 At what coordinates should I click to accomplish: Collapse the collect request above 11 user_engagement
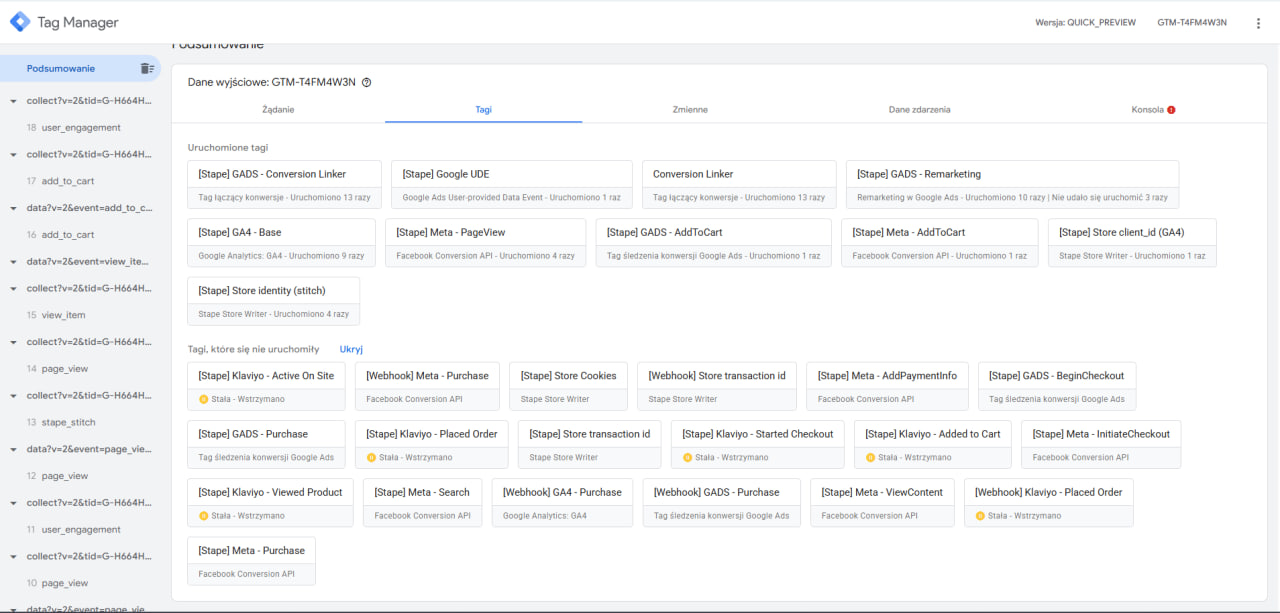[x=13, y=503]
